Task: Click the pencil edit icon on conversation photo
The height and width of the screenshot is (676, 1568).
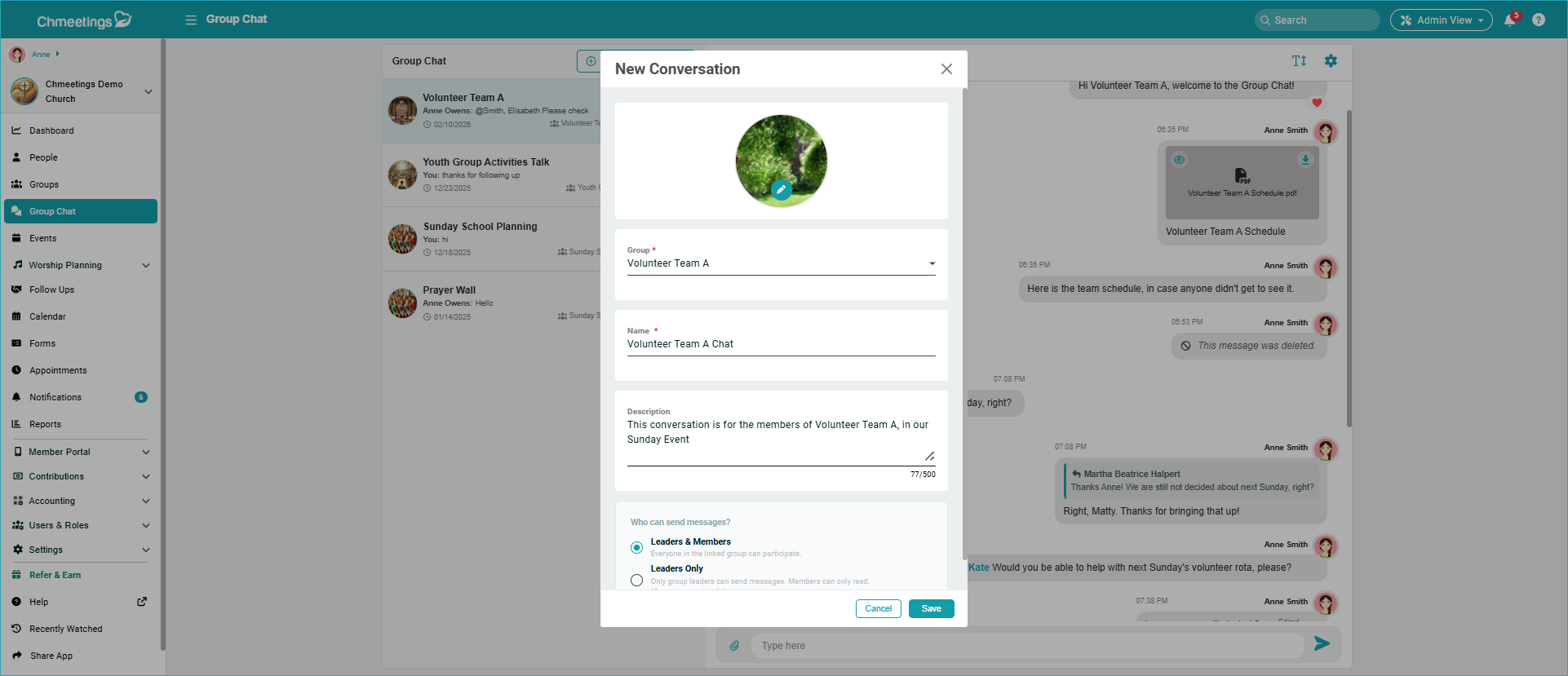Action: tap(781, 190)
